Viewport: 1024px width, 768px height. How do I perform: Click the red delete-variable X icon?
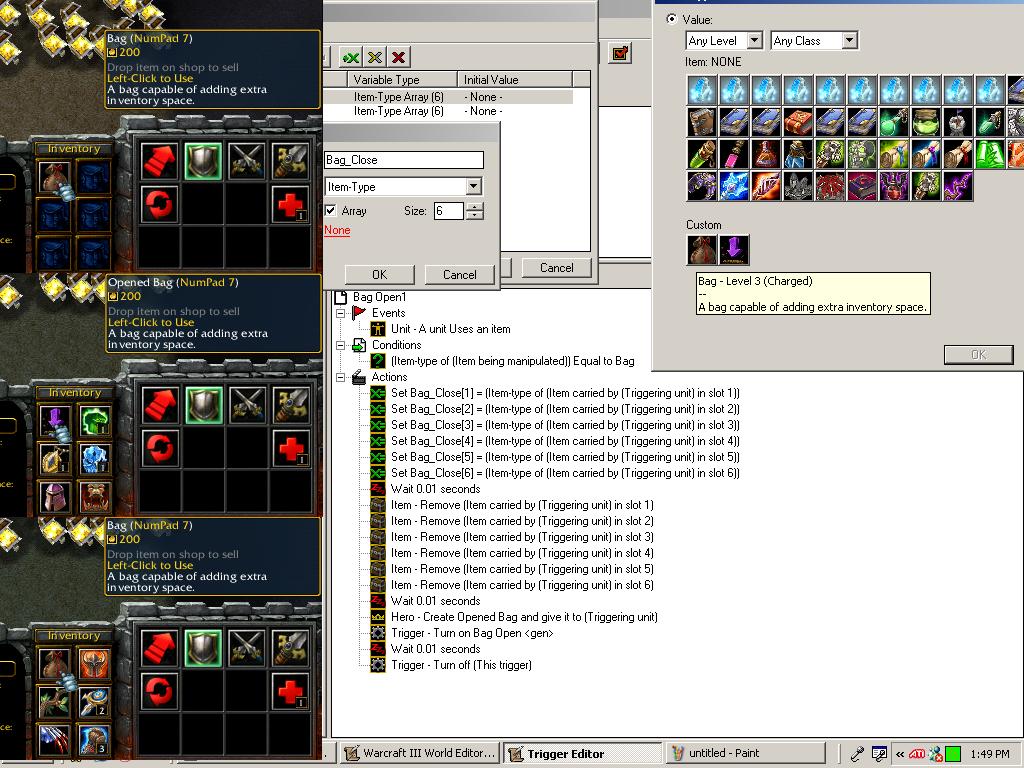point(398,57)
